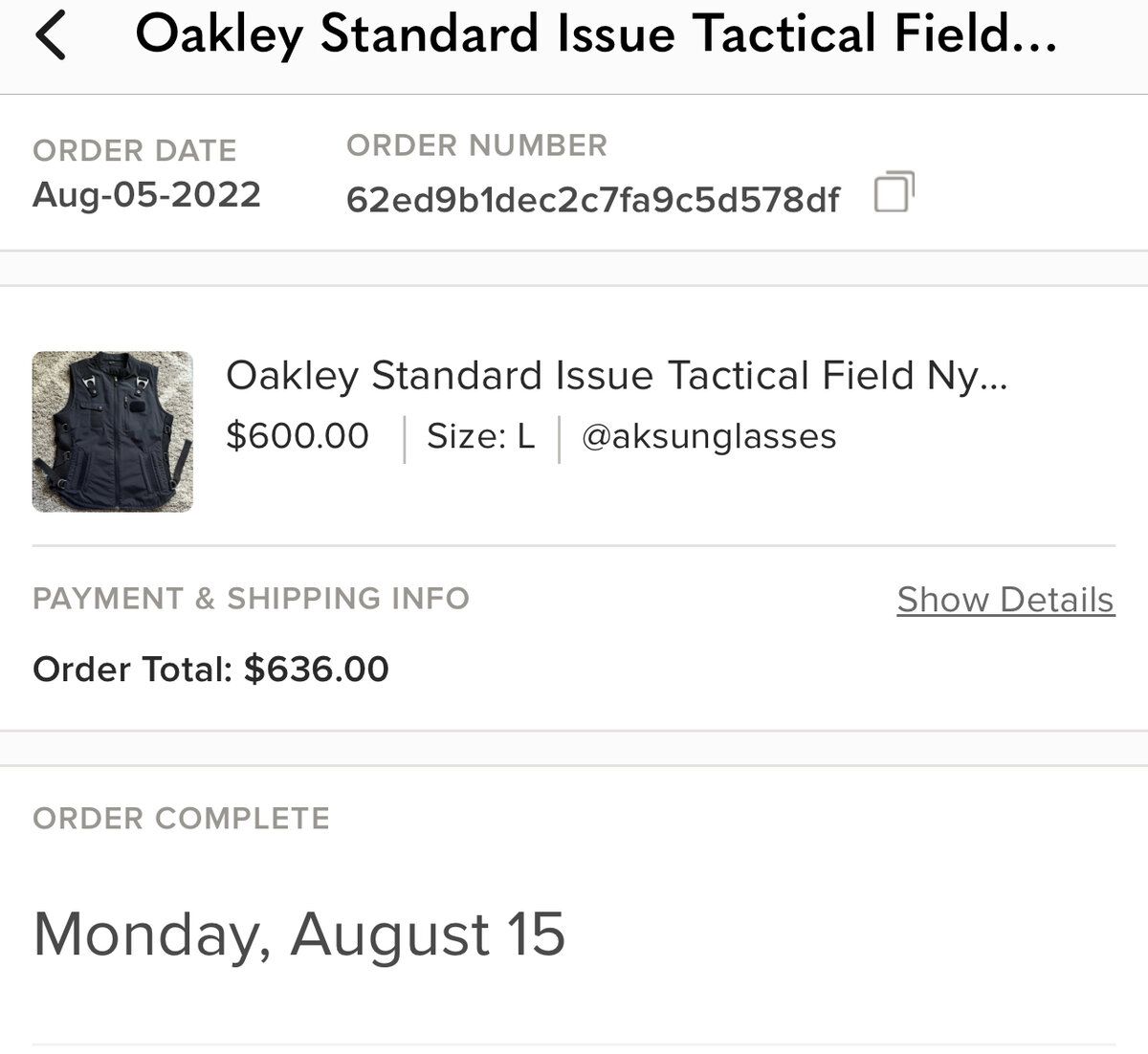Tap the $600.00 item price
Image resolution: width=1148 pixels, height=1054 pixels.
click(x=298, y=436)
